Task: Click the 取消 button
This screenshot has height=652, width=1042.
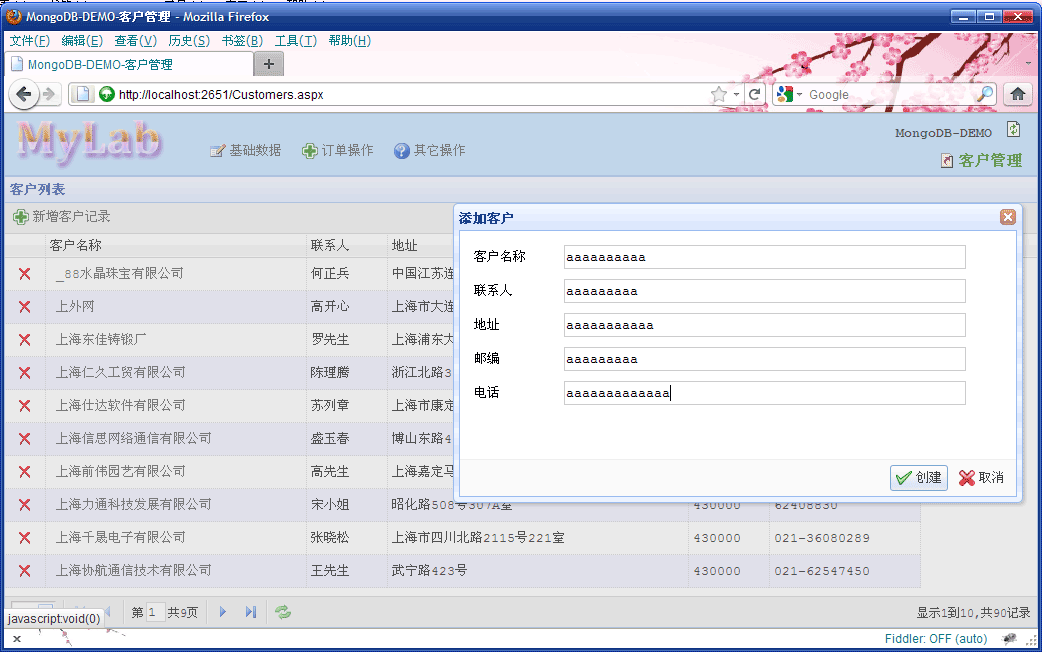Action: 982,478
